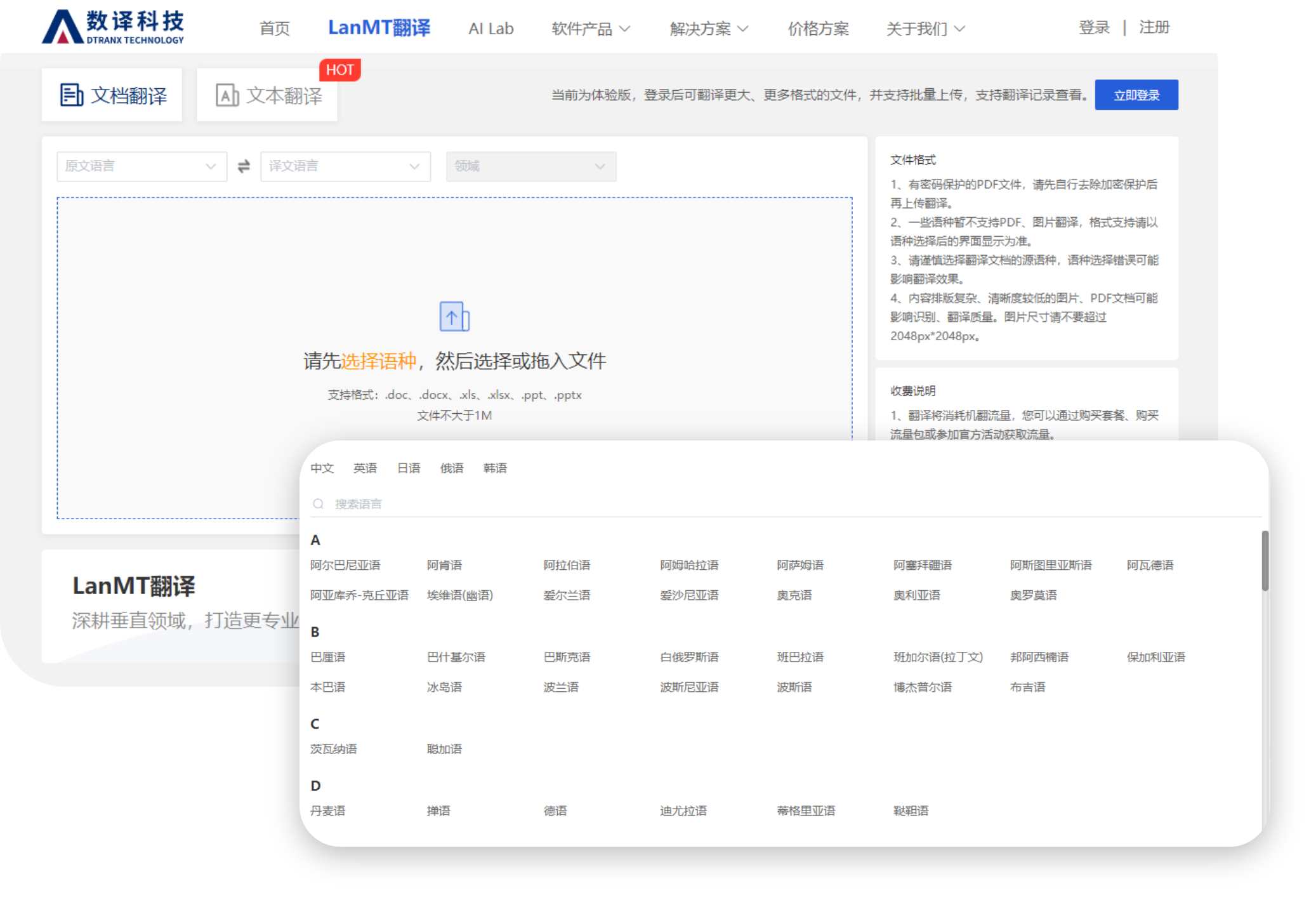Select the 文档翻译 tab
Screen dimensions: 1316x900
coord(112,95)
